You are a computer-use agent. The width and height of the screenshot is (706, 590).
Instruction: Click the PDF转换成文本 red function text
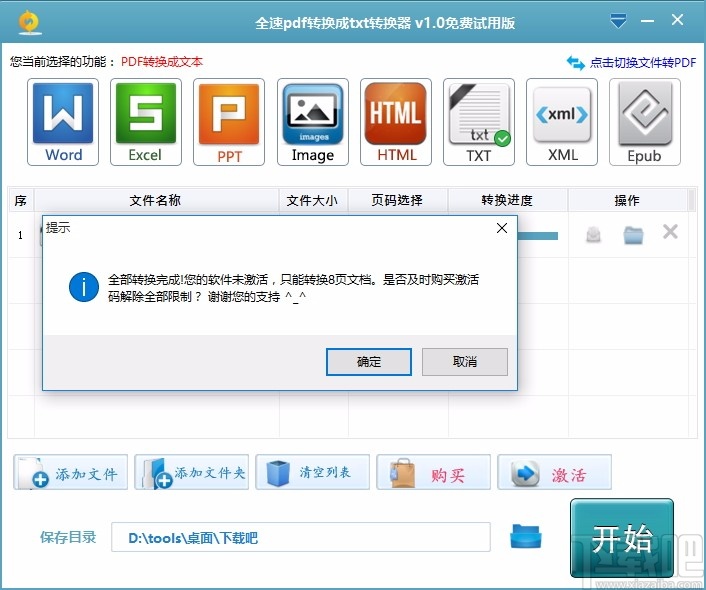pos(162,62)
